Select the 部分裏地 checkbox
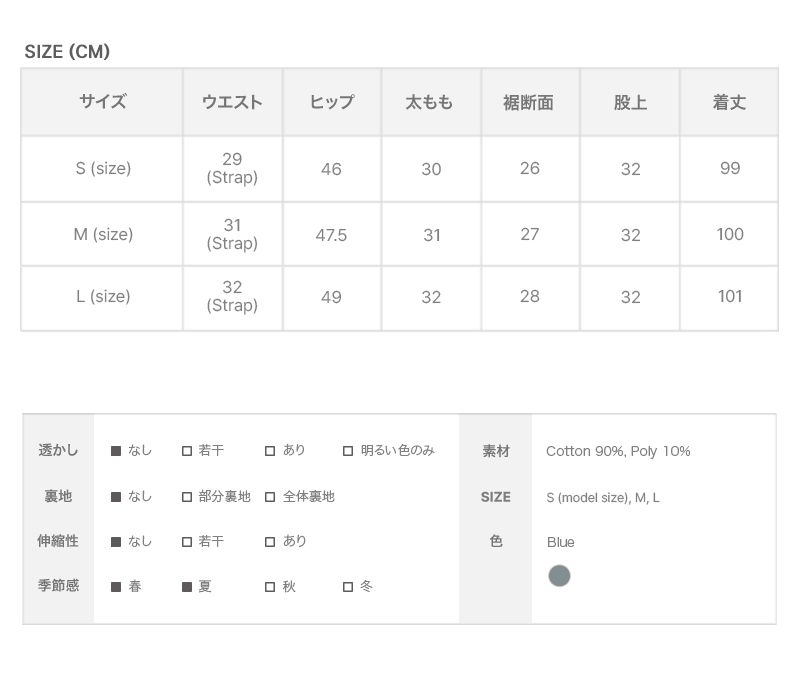The height and width of the screenshot is (686, 800). (187, 497)
